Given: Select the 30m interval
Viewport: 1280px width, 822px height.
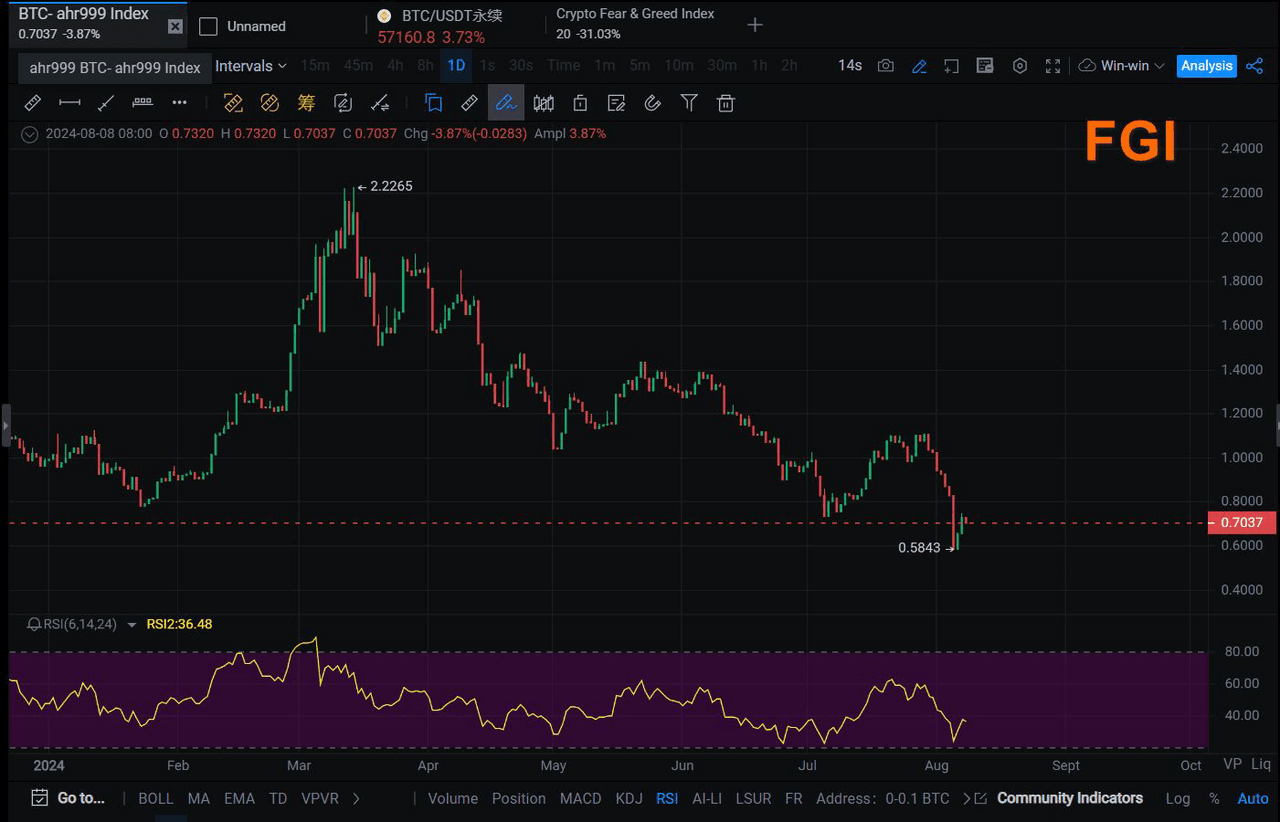Looking at the screenshot, I should [x=722, y=65].
